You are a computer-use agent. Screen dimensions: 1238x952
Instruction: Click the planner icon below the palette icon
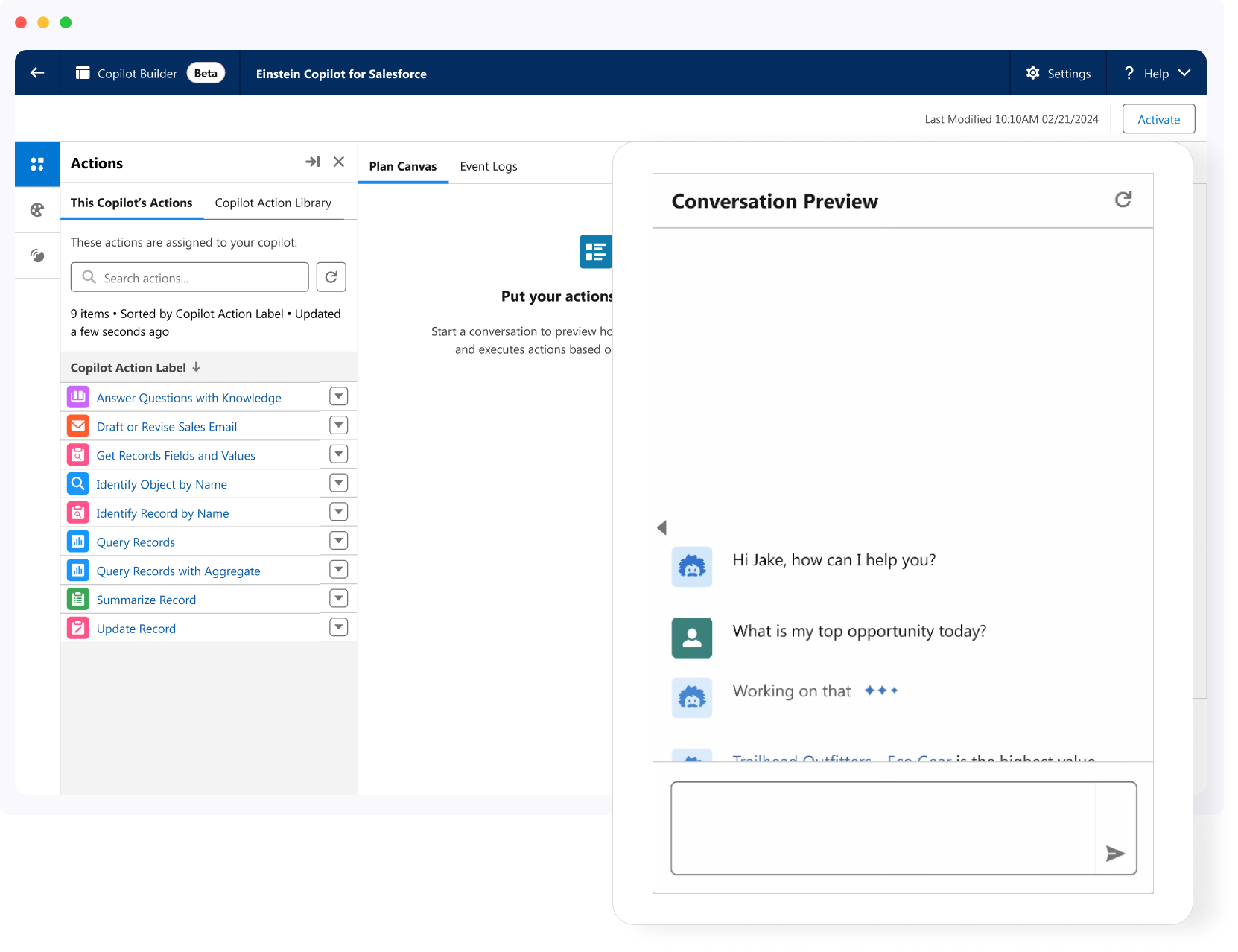[x=36, y=256]
